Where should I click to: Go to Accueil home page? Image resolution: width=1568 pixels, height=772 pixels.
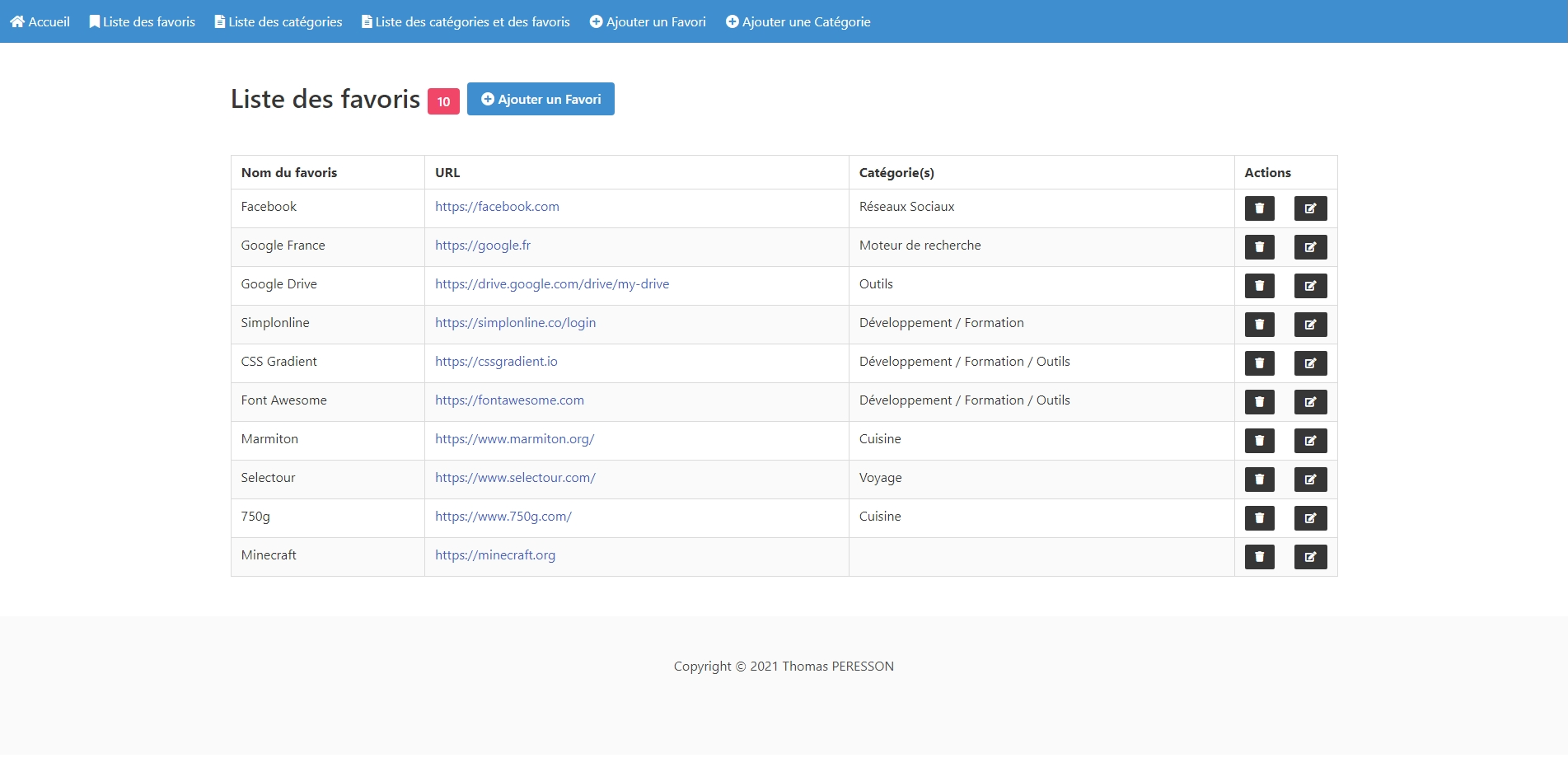click(x=40, y=21)
